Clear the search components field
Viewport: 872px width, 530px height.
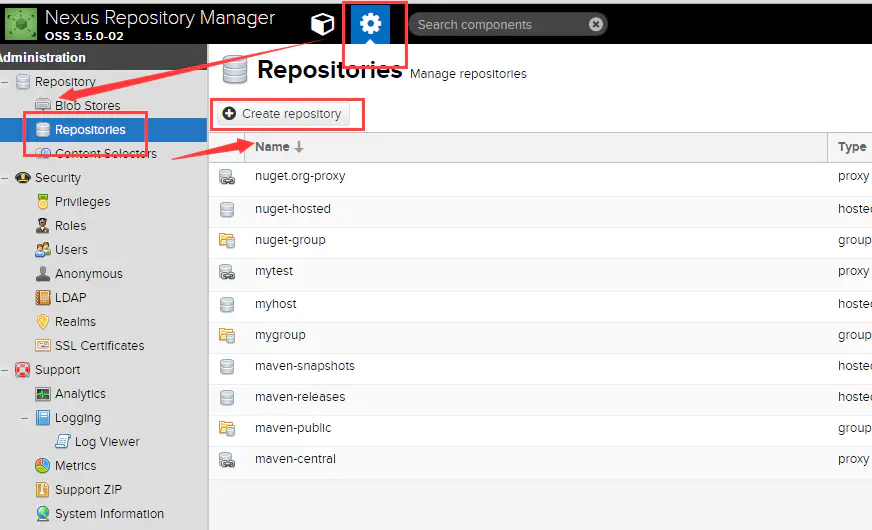(596, 24)
